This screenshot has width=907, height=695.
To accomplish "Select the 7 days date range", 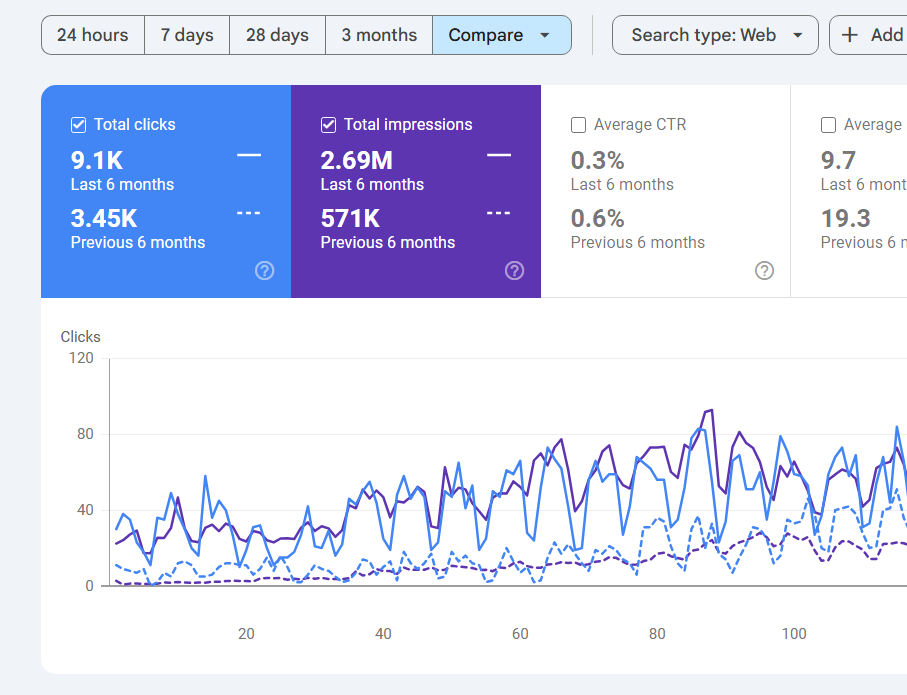I will click(187, 35).
